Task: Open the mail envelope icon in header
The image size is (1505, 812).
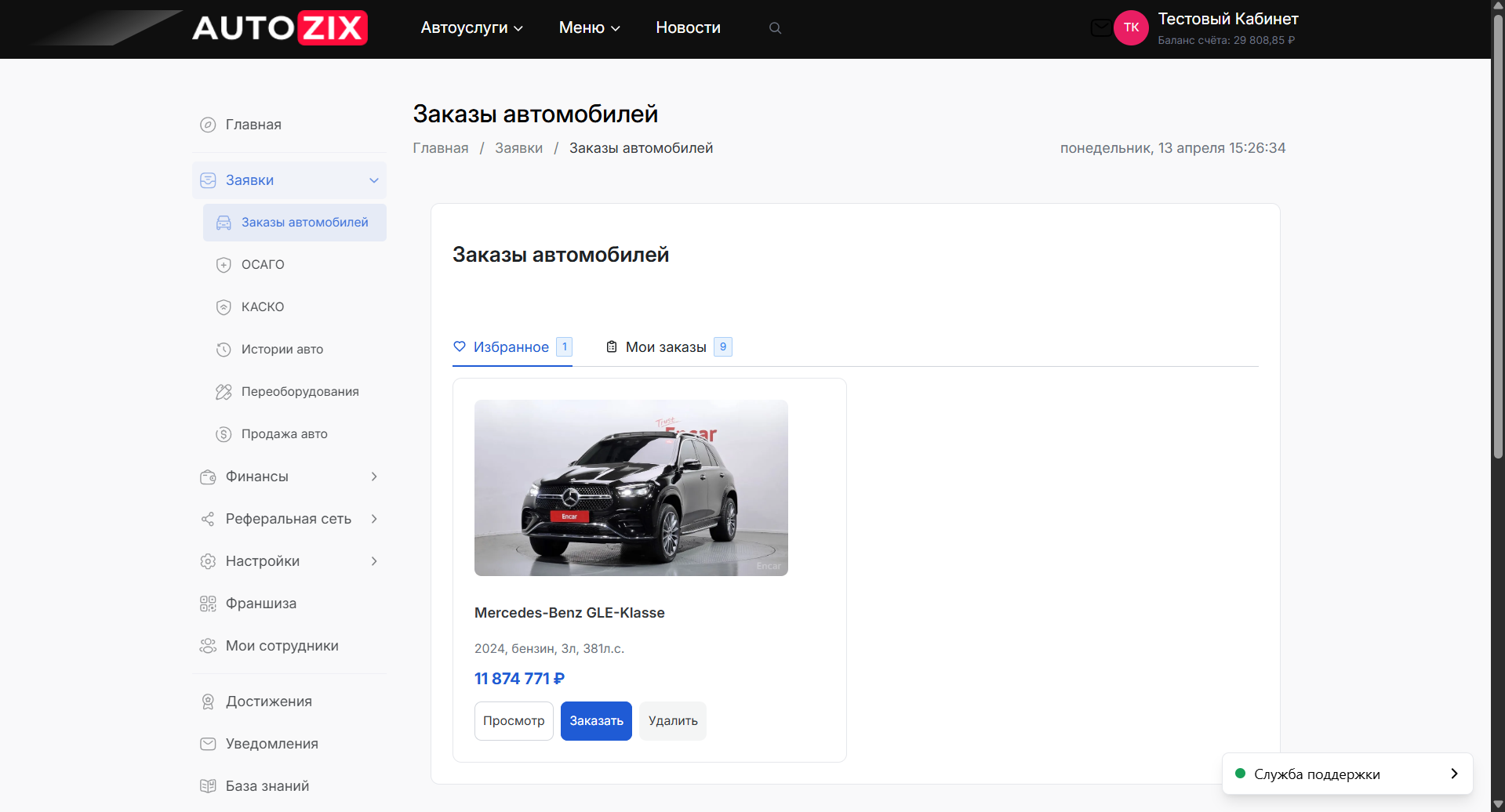Action: coord(1101,28)
